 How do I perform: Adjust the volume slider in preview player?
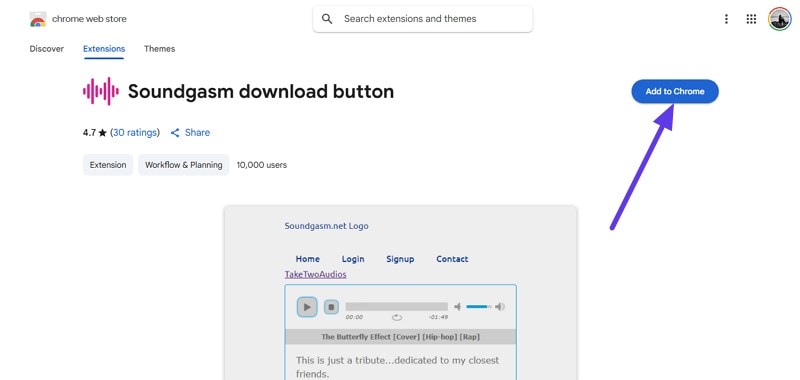coord(479,307)
